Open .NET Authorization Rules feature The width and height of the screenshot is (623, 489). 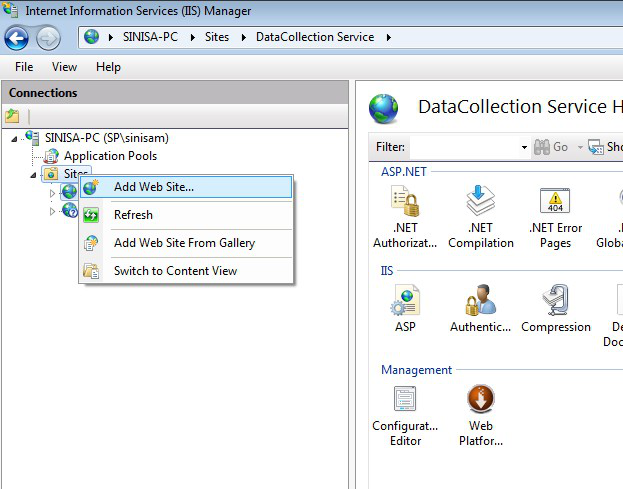click(x=405, y=216)
